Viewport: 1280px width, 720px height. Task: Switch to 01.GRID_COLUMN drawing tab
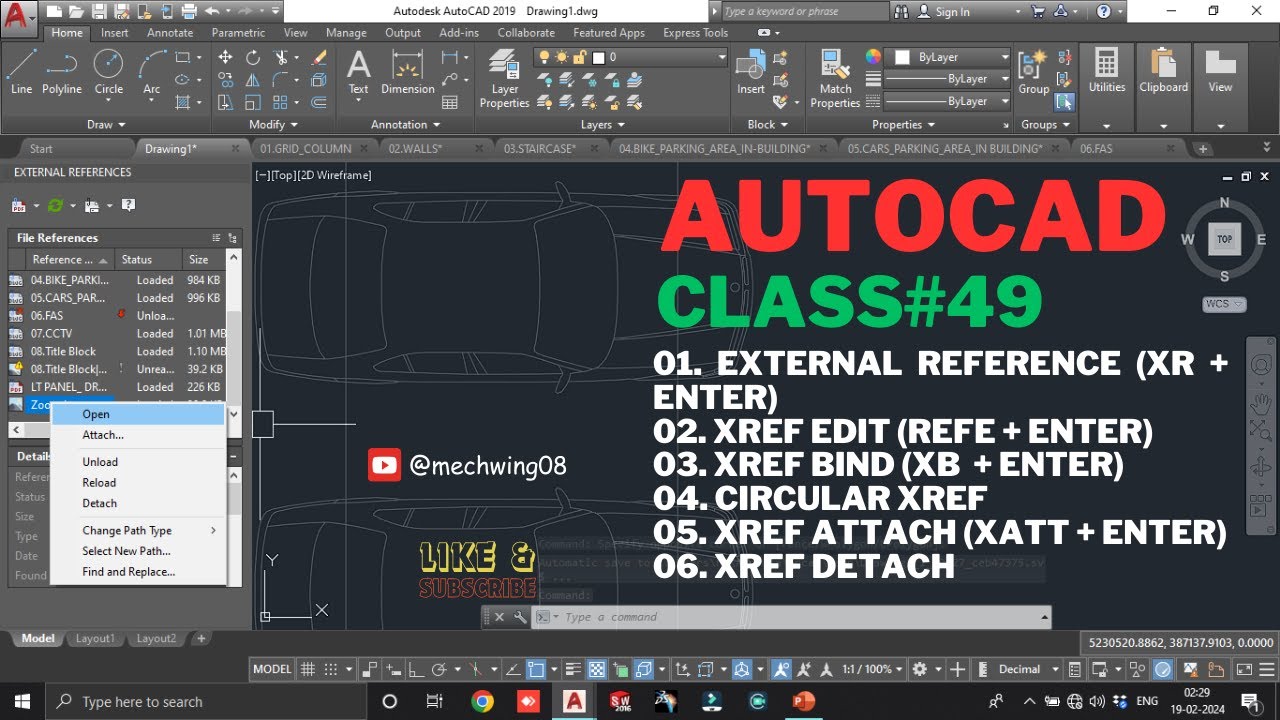[306, 148]
